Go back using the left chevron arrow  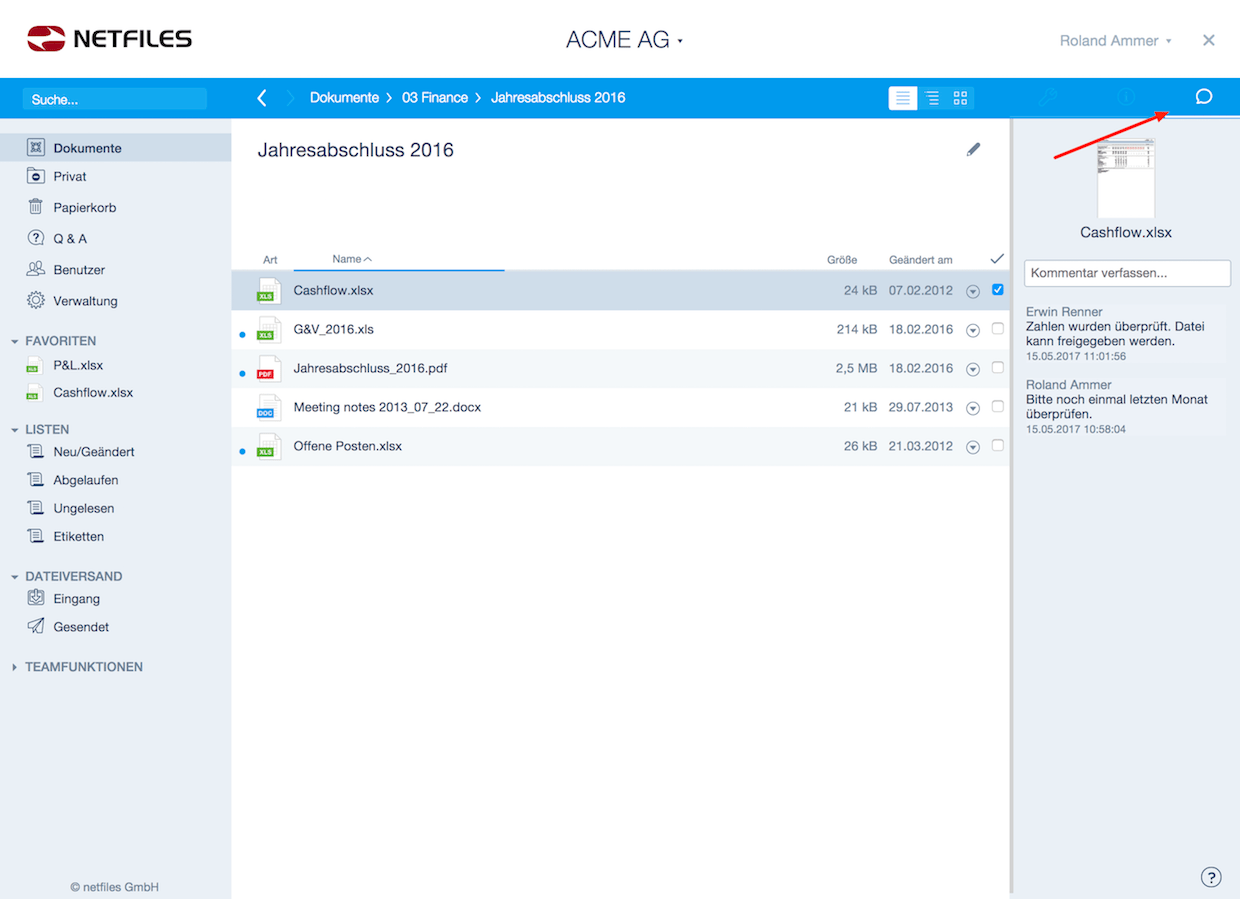[262, 98]
